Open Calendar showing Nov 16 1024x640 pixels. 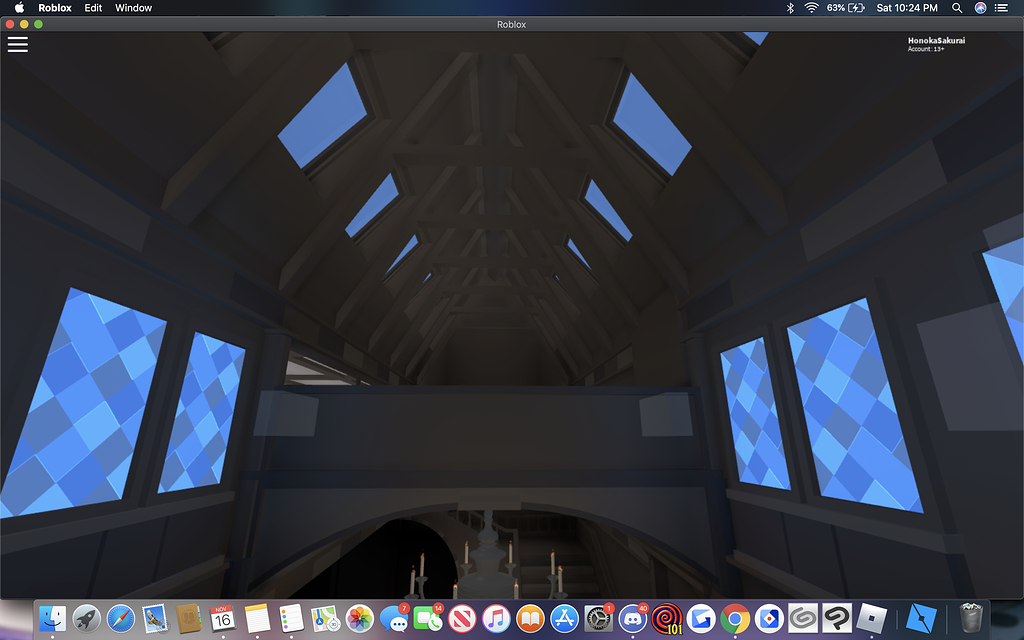[223, 618]
